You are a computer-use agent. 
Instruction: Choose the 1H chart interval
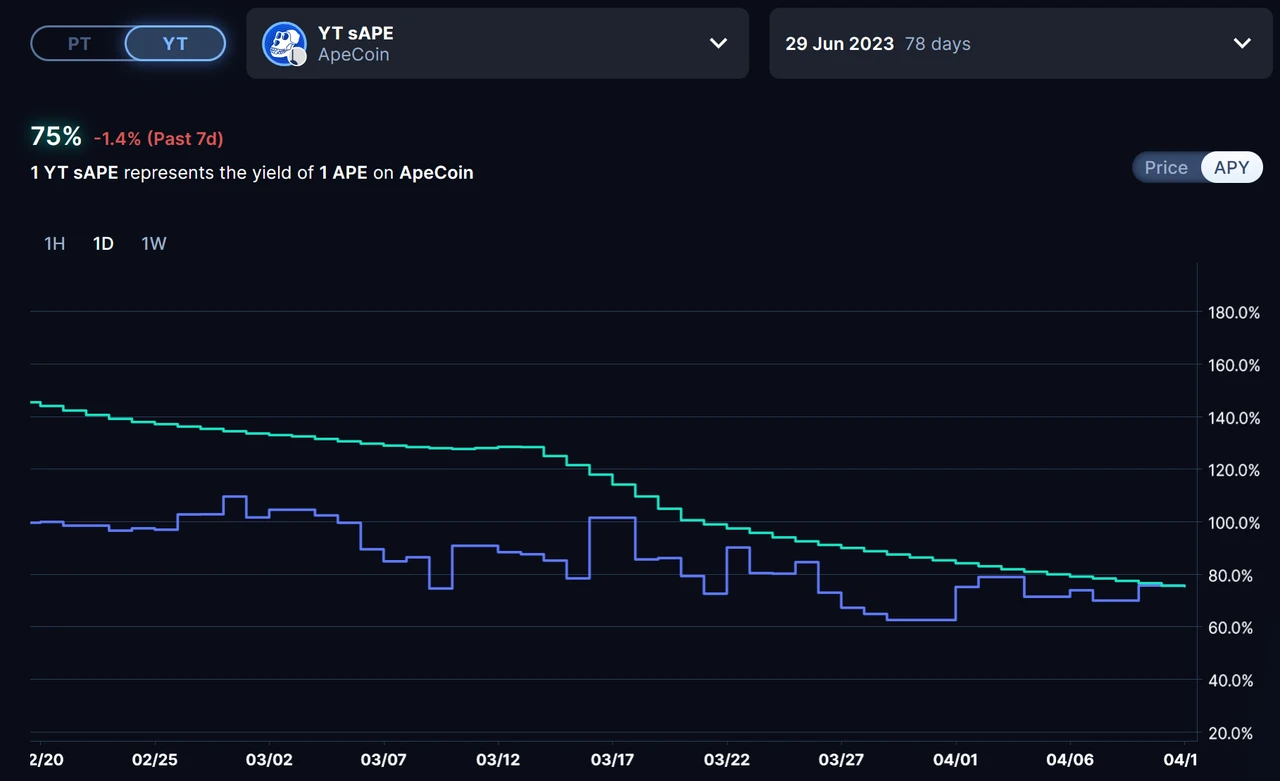55,243
